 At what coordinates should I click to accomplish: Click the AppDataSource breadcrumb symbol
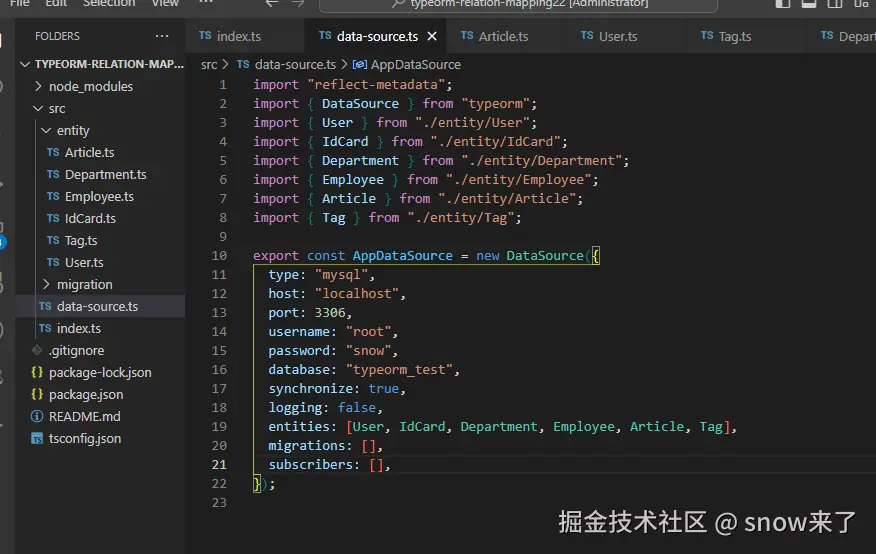coord(416,65)
